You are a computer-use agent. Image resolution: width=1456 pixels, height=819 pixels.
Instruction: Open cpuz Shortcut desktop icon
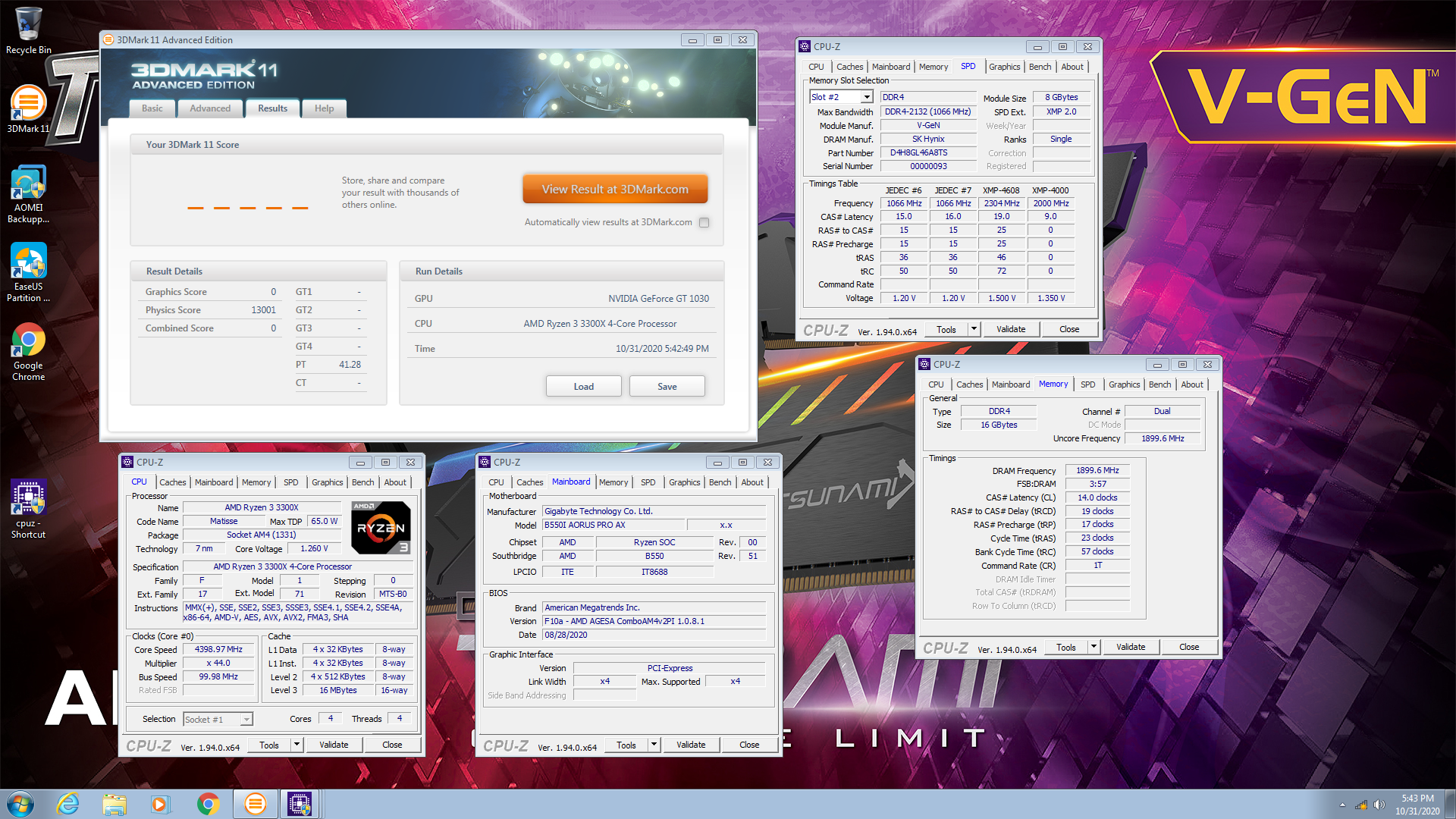pyautogui.click(x=28, y=508)
